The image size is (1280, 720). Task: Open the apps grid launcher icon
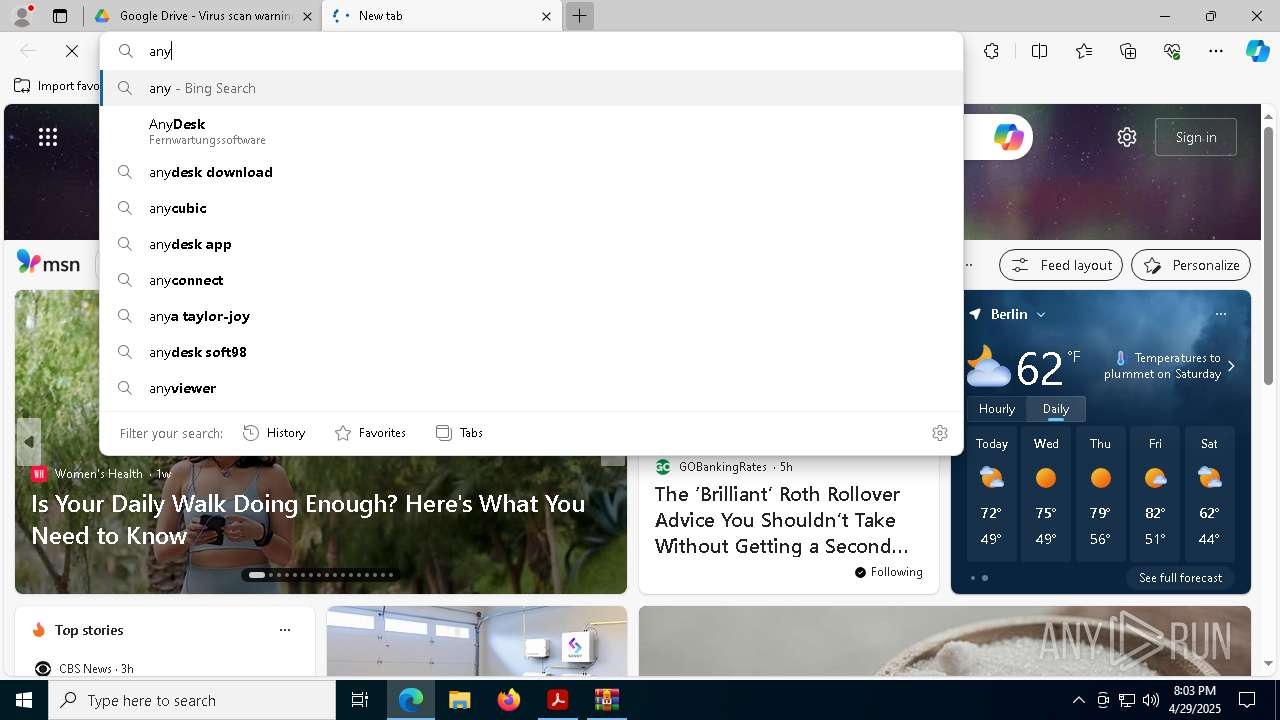tap(48, 137)
